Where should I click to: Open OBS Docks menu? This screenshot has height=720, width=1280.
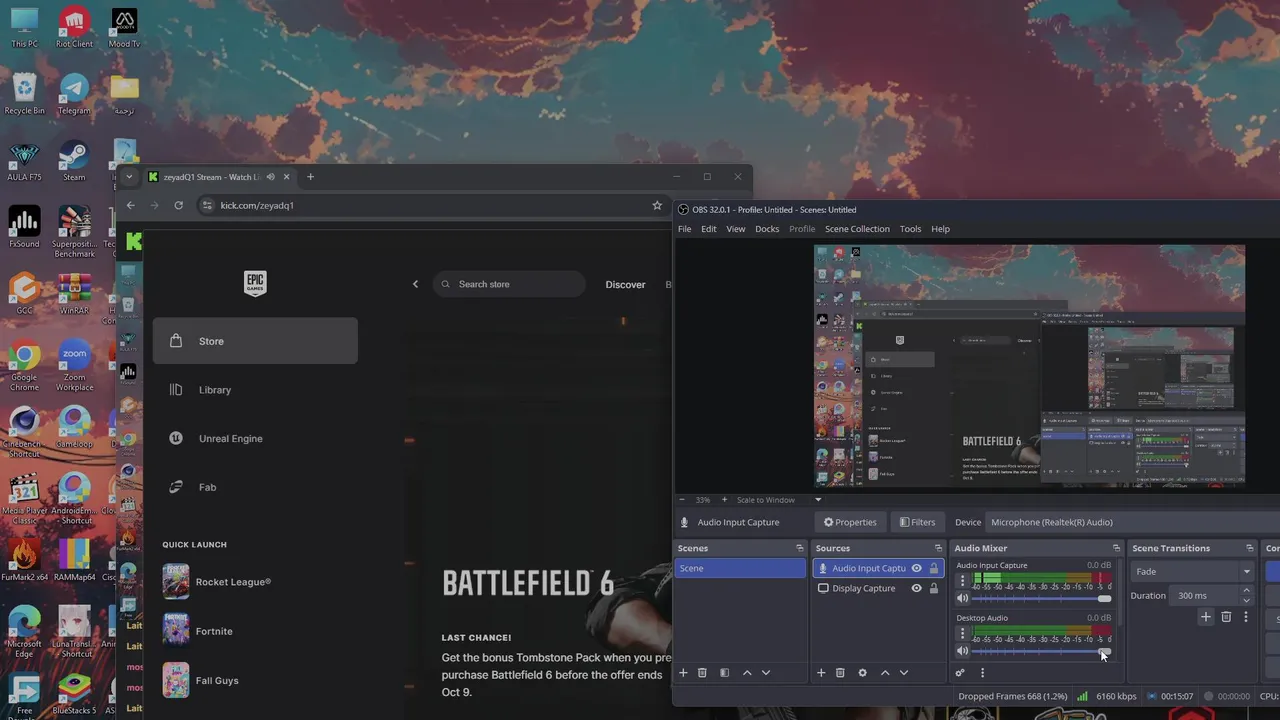(x=767, y=229)
